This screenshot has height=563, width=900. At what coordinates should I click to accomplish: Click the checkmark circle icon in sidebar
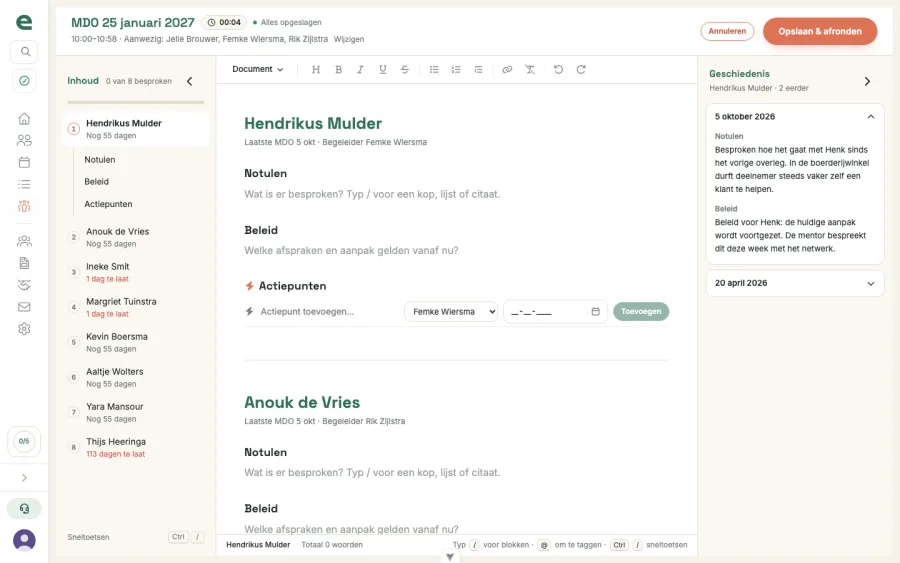coord(24,81)
